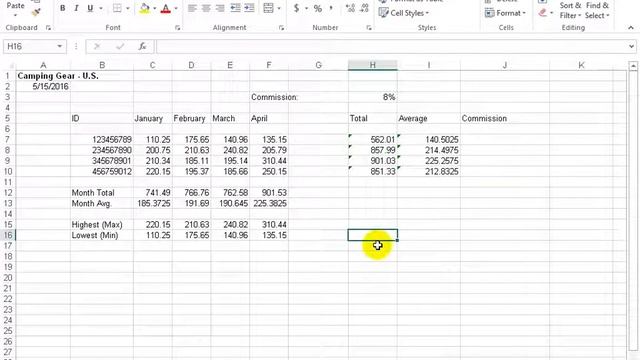Select cell with 'Camping Gear - U.S.'
This screenshot has width=640, height=360.
[43, 76]
